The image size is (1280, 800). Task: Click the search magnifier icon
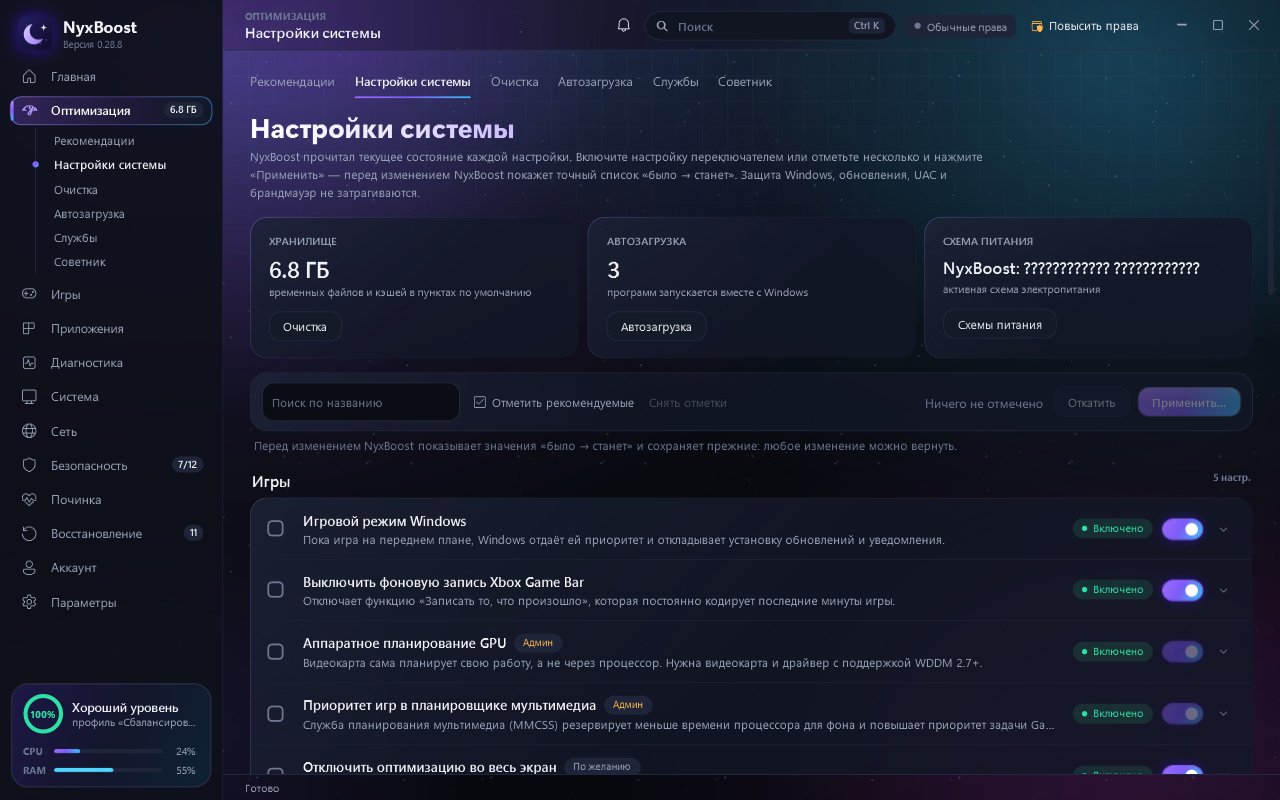point(663,27)
